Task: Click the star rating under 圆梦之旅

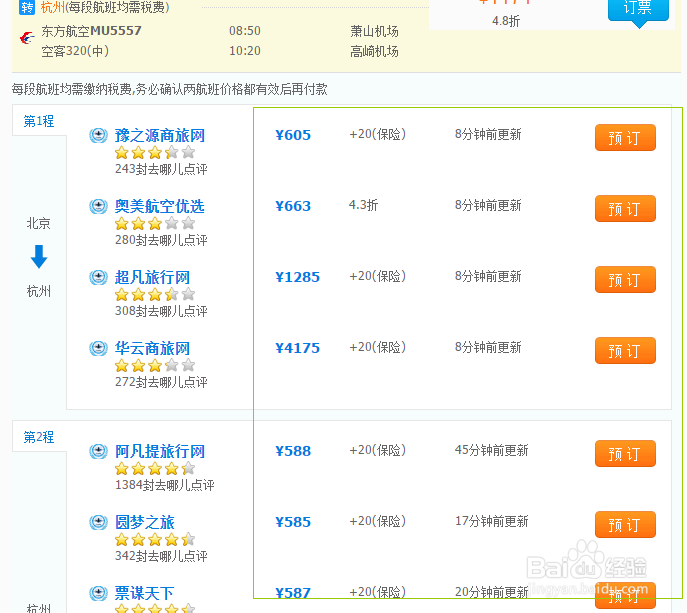Action: 155,539
